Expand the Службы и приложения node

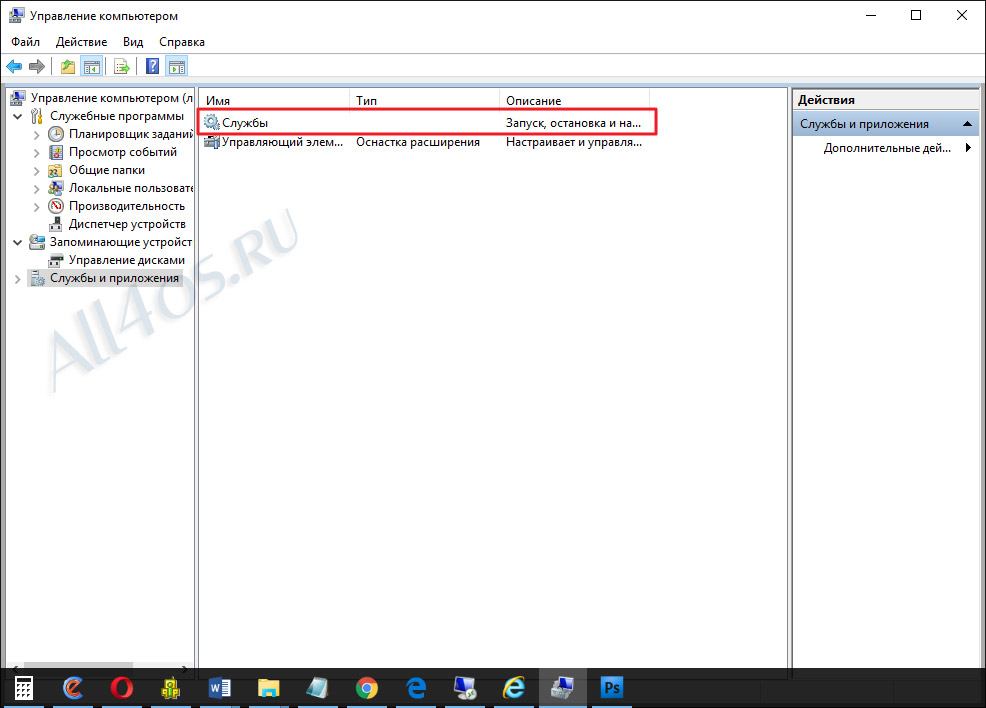(18, 279)
